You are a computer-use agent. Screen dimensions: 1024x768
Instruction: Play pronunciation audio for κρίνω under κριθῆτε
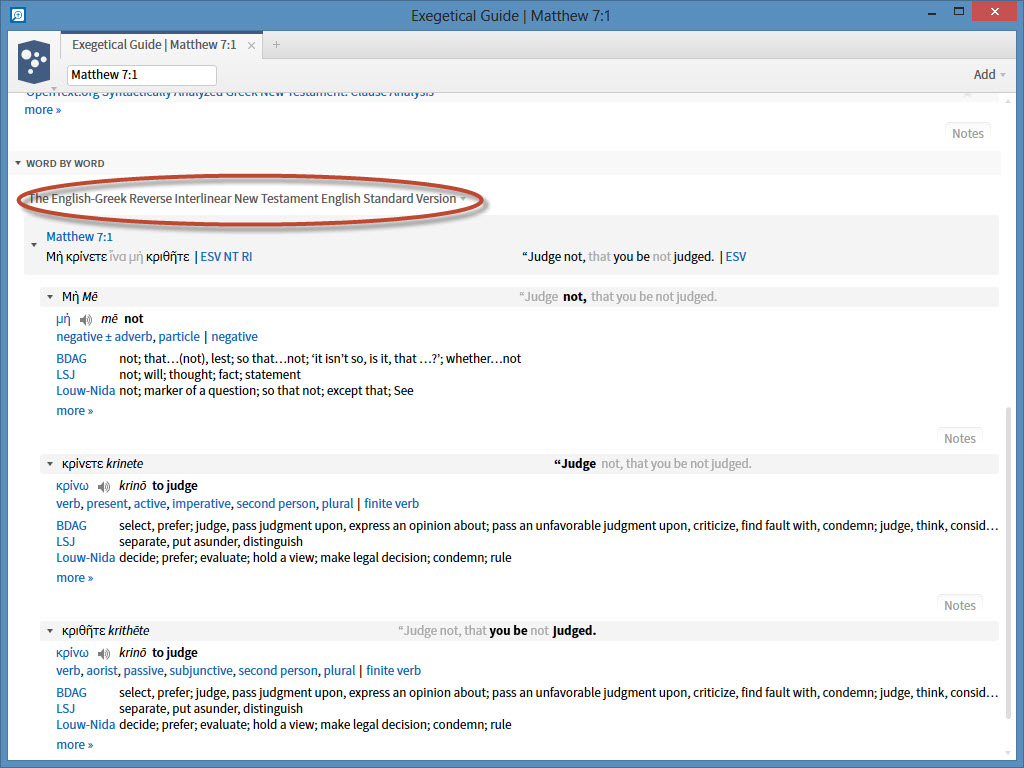(104, 654)
